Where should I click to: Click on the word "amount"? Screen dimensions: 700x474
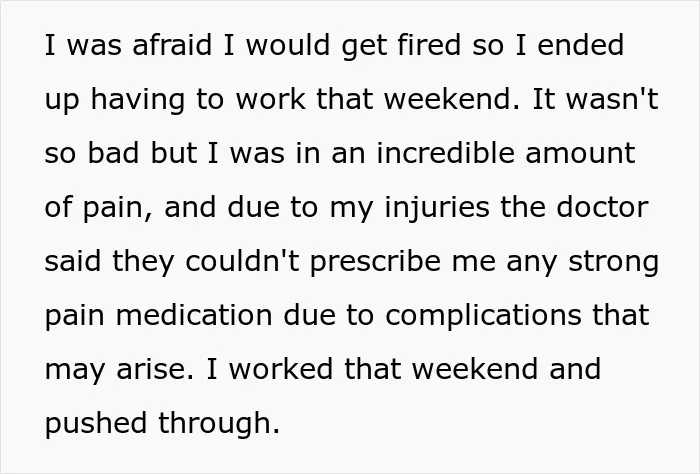(580, 153)
